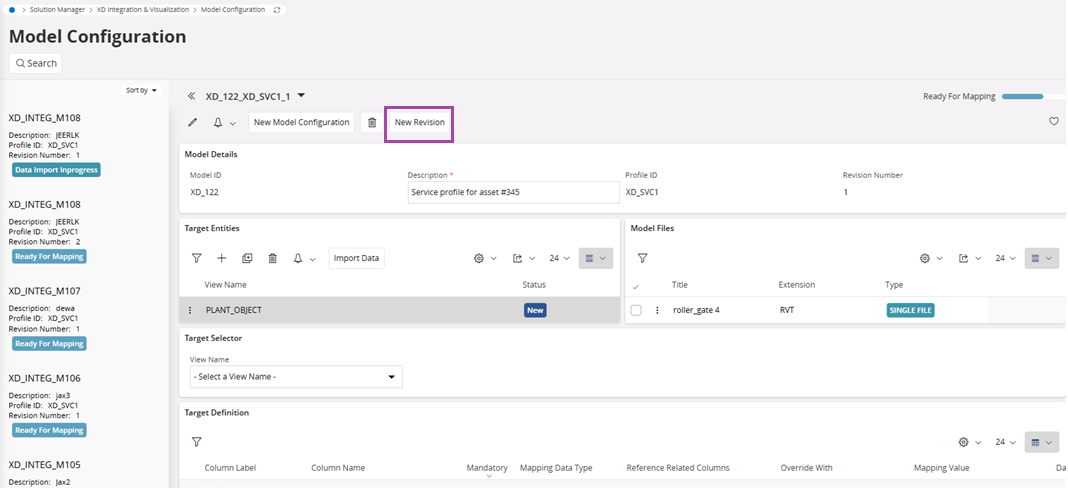Open the View Name dropdown
The image size is (1068, 488).
(x=296, y=377)
